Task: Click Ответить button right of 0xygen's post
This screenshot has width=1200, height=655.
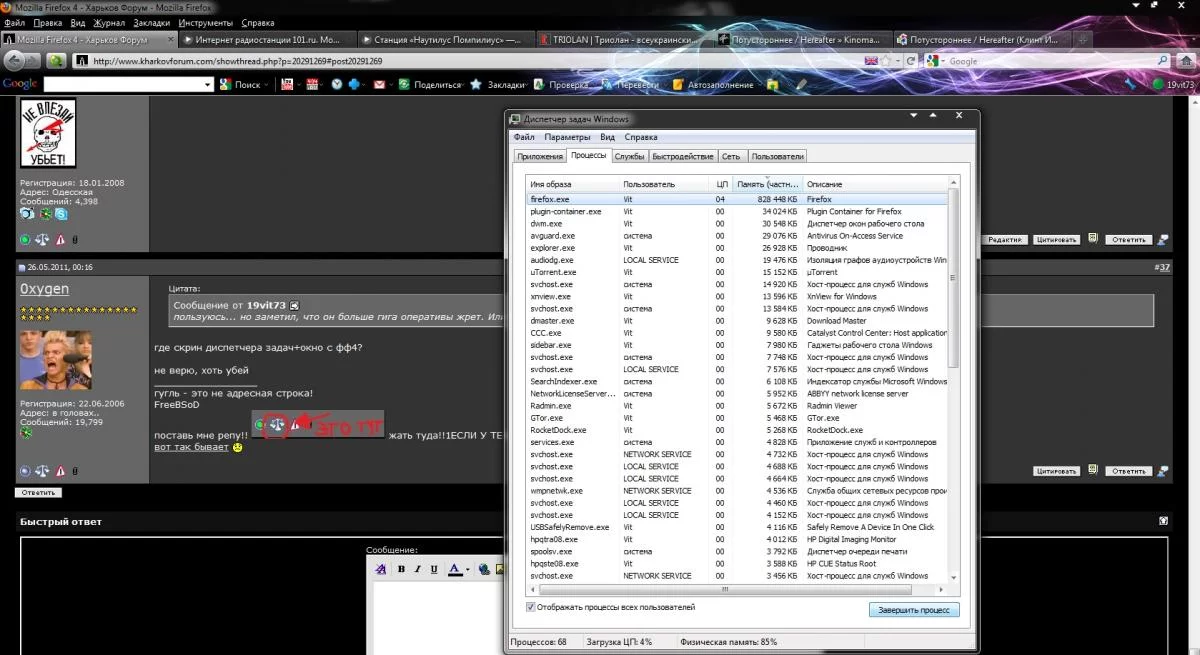Action: [x=1129, y=470]
